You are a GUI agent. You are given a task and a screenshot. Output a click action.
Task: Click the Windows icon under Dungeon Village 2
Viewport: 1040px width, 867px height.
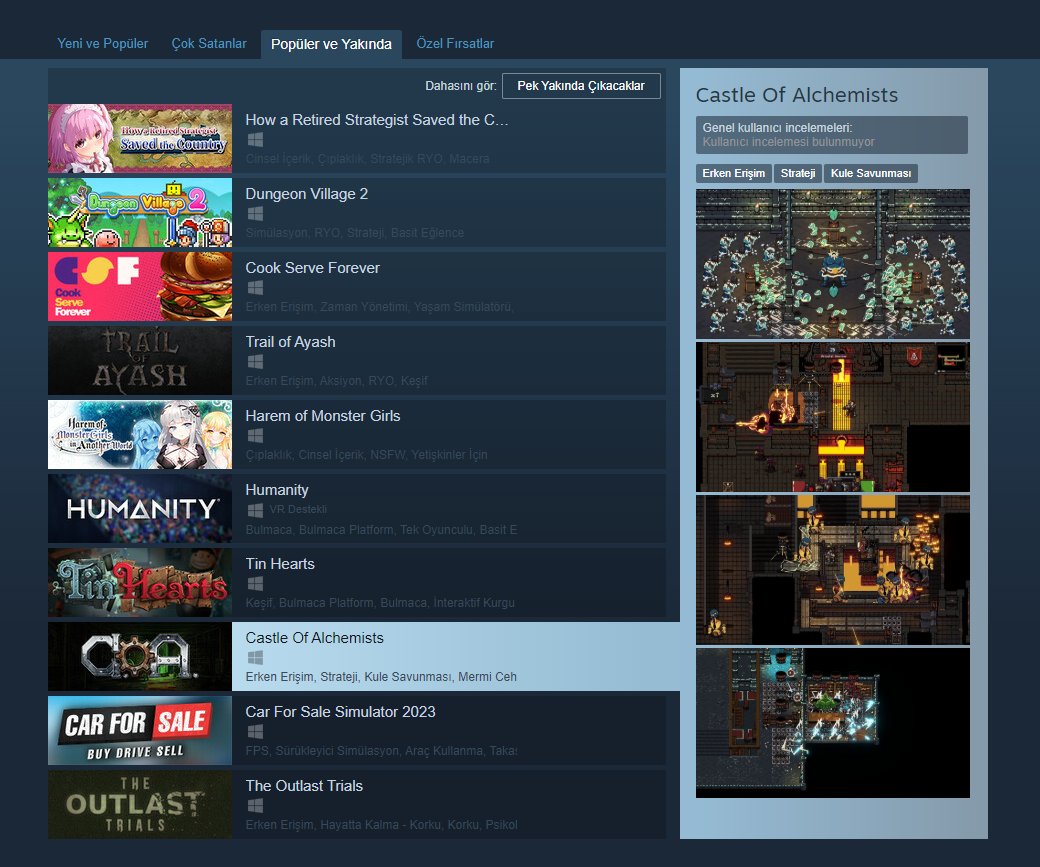pyautogui.click(x=255, y=214)
